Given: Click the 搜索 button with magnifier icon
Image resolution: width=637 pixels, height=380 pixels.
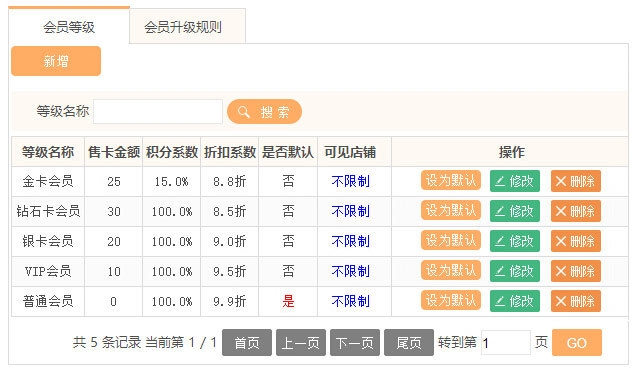Looking at the screenshot, I should [264, 111].
